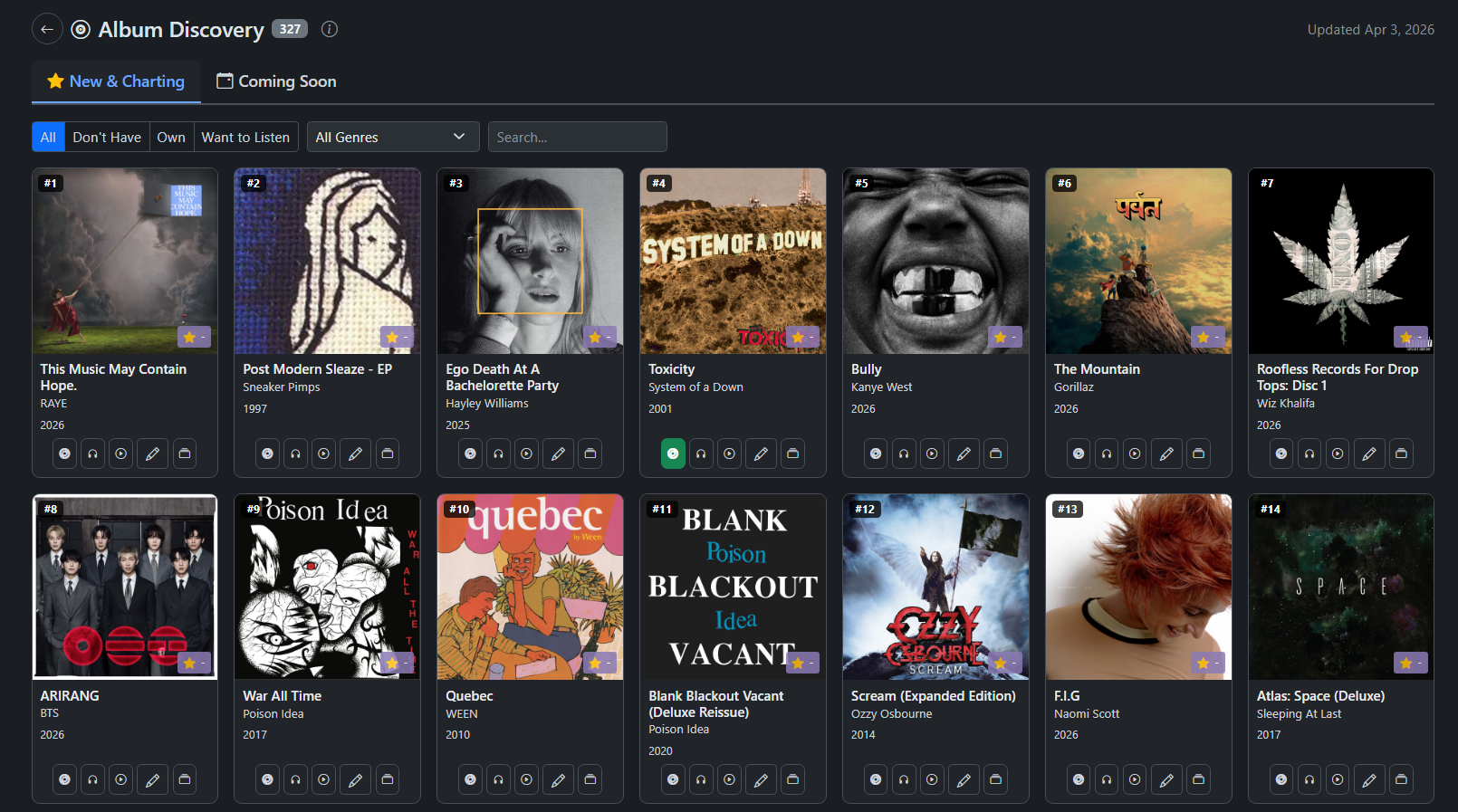The image size is (1458, 812).
Task: Unmark Toxicity as owned (green disc)
Action: [673, 454]
